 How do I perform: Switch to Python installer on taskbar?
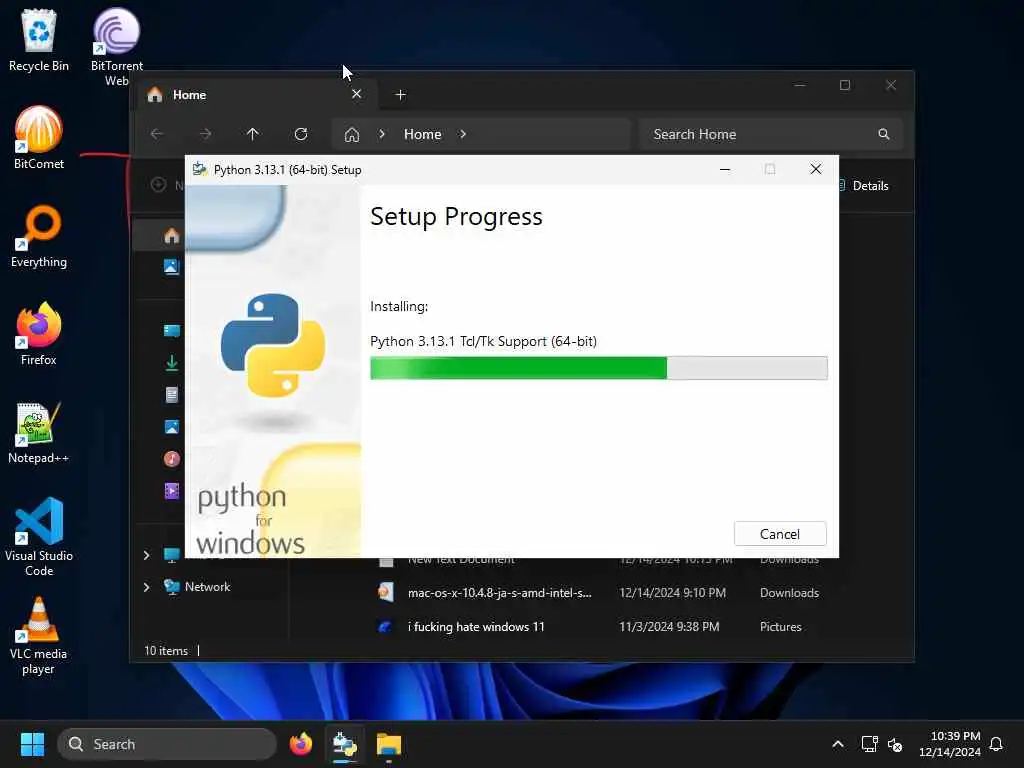[x=345, y=744]
